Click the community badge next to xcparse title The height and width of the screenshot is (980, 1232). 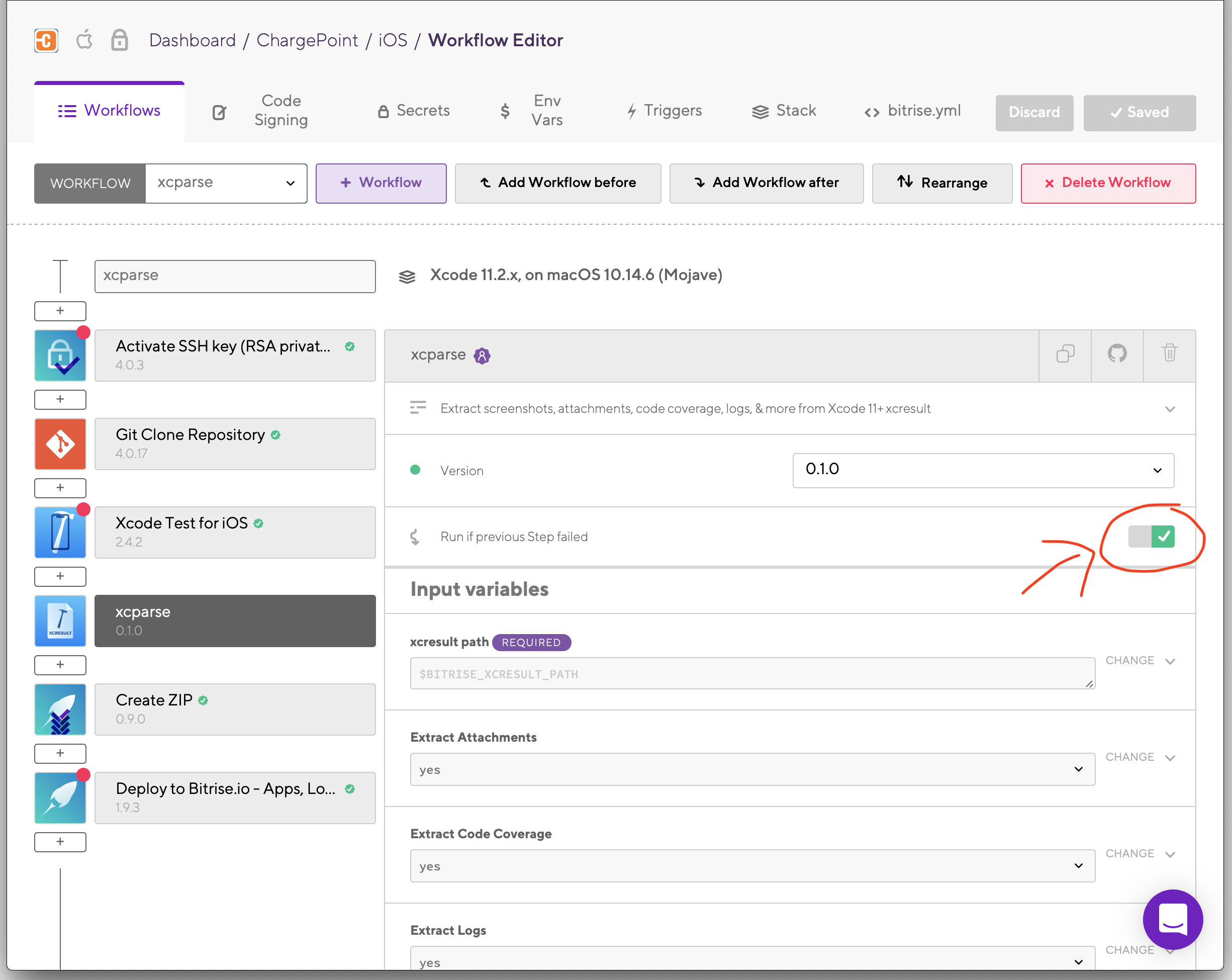coord(482,355)
